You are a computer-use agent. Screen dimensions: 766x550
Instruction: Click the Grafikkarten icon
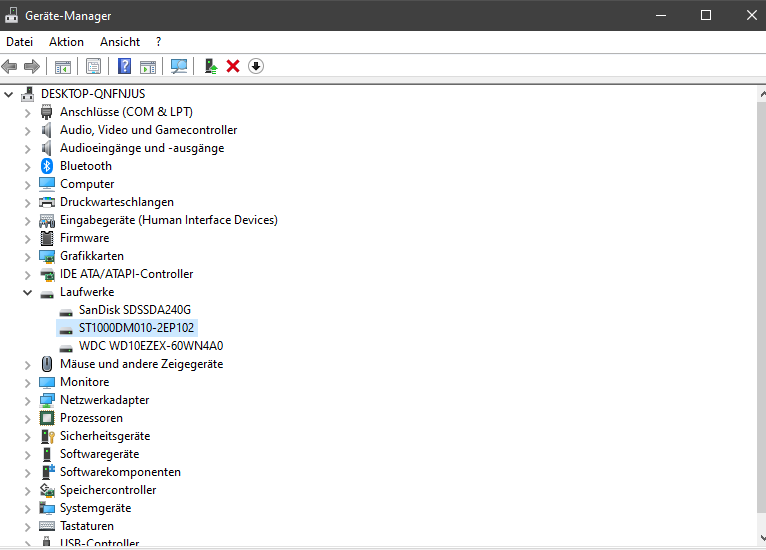click(47, 256)
